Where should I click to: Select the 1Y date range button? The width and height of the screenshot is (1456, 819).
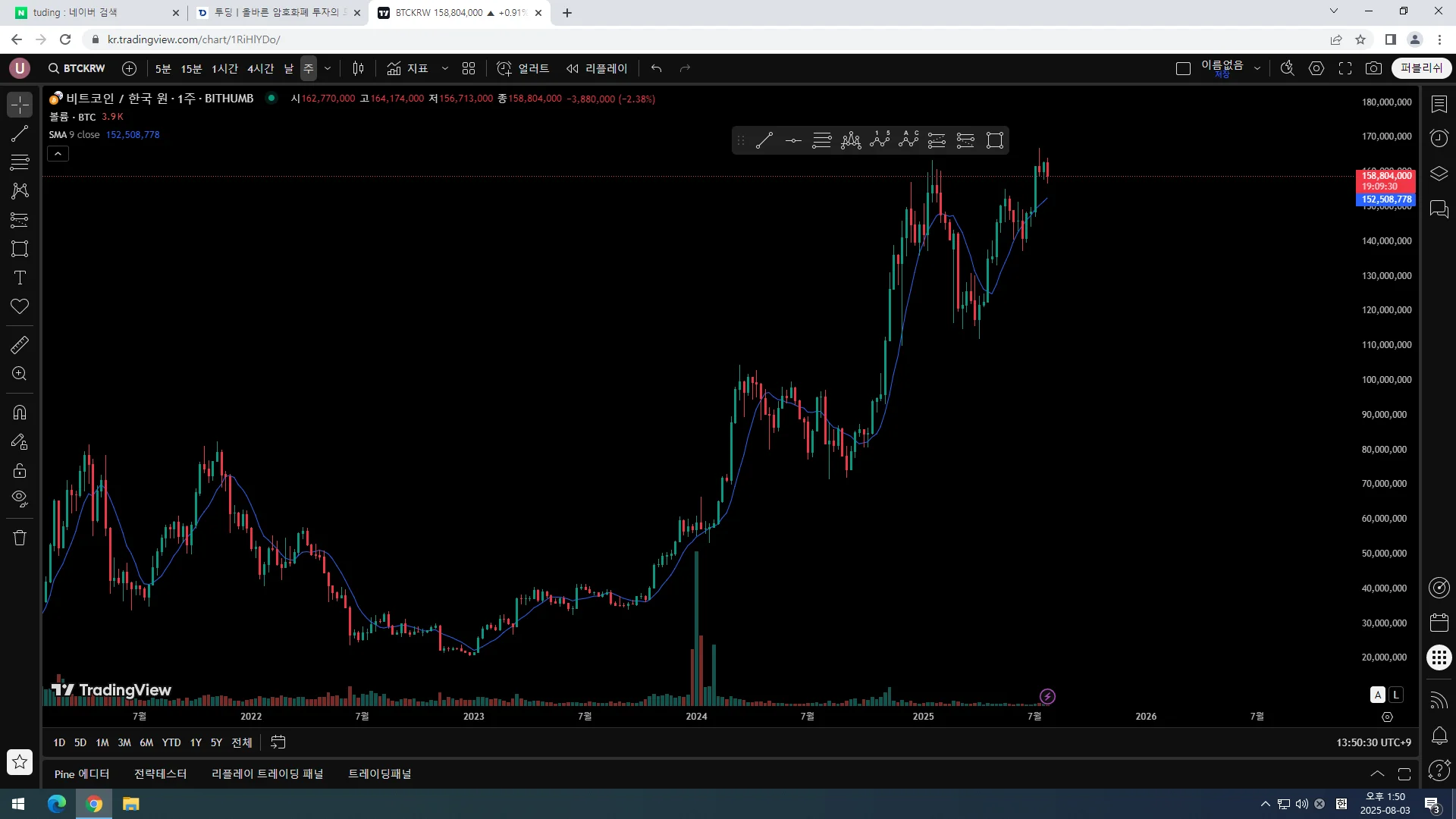pos(196,742)
